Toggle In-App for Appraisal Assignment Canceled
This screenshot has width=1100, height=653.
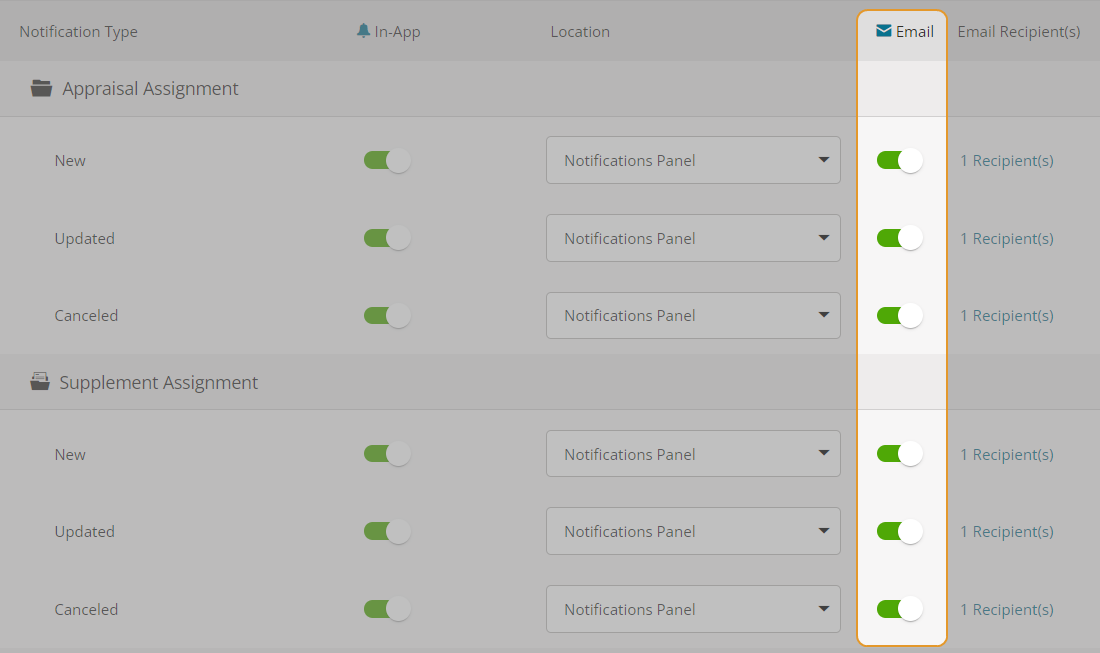[387, 316]
